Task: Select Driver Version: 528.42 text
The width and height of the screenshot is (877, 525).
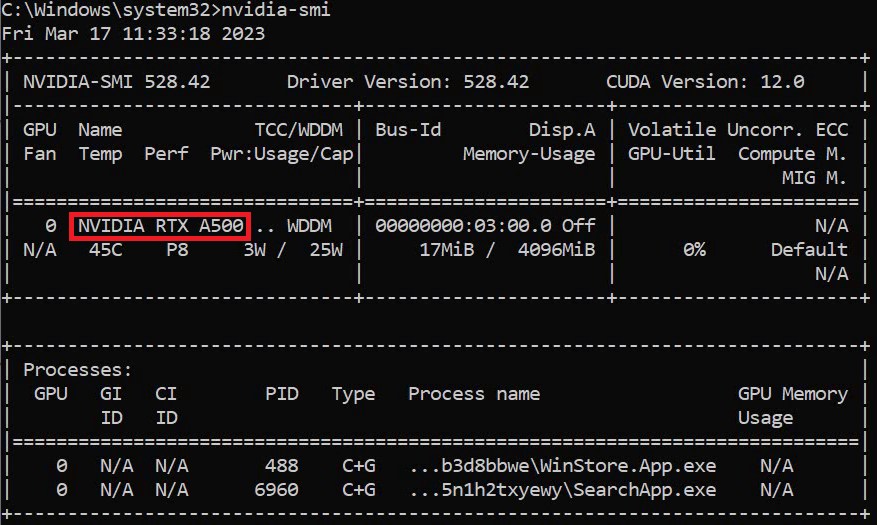Action: pos(408,82)
